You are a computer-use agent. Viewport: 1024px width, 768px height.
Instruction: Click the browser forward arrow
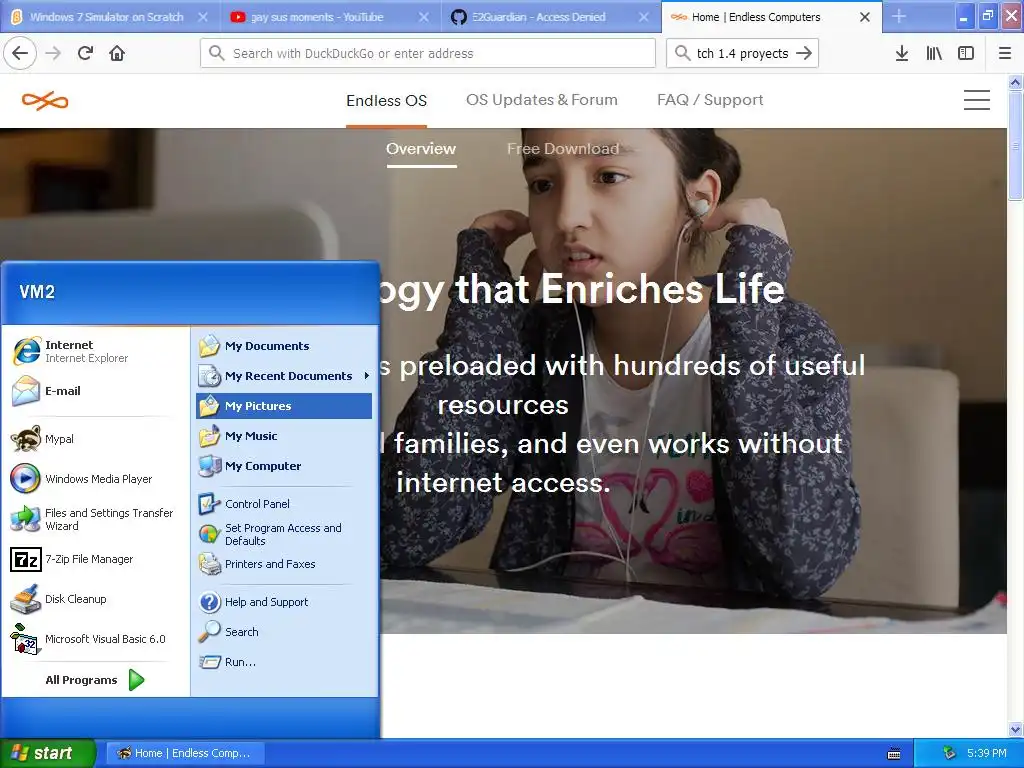(x=53, y=54)
